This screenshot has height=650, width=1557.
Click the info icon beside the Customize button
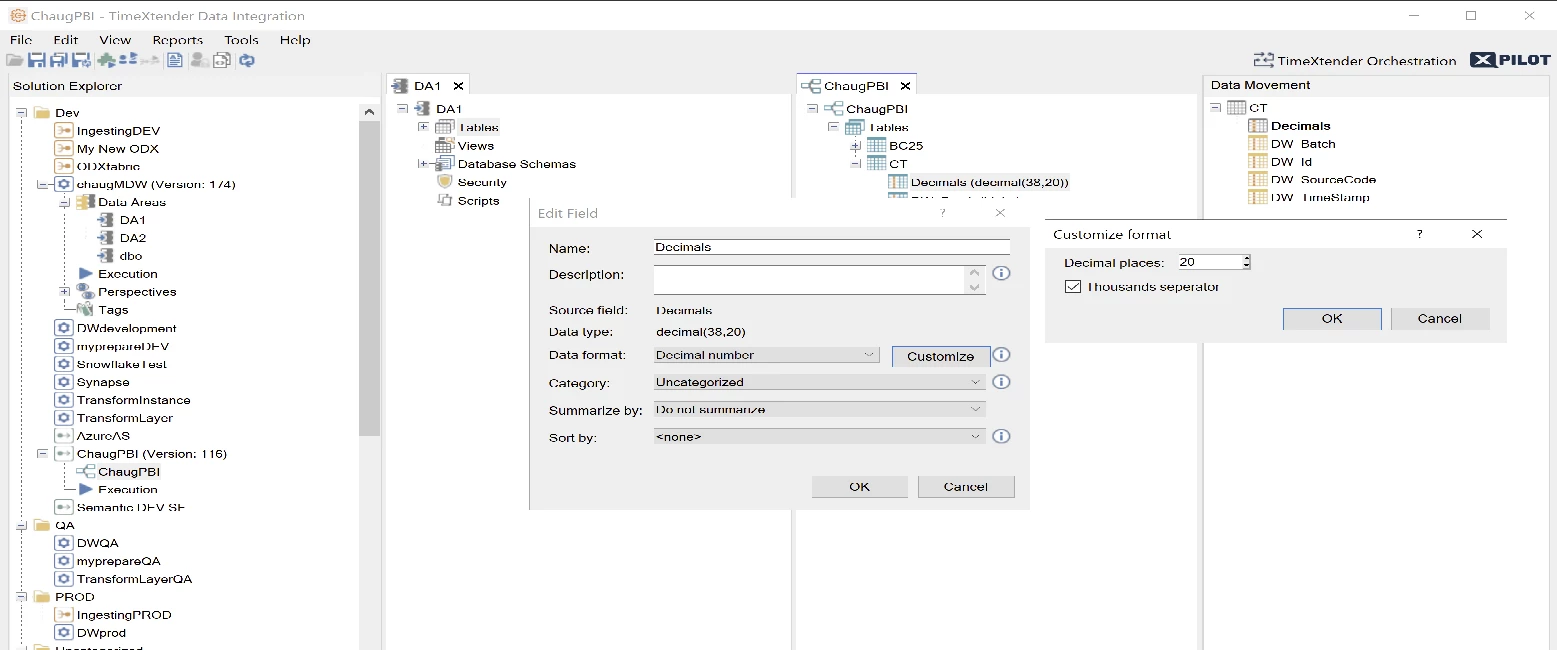pyautogui.click(x=1001, y=355)
